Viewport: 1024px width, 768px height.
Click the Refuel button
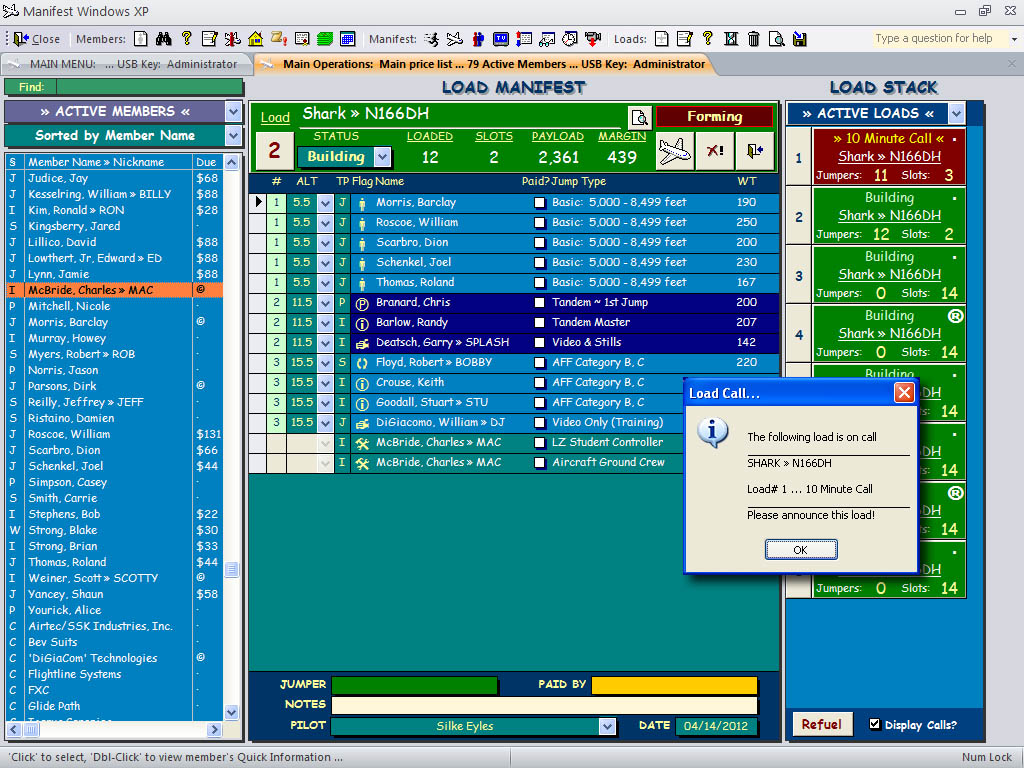click(x=822, y=724)
